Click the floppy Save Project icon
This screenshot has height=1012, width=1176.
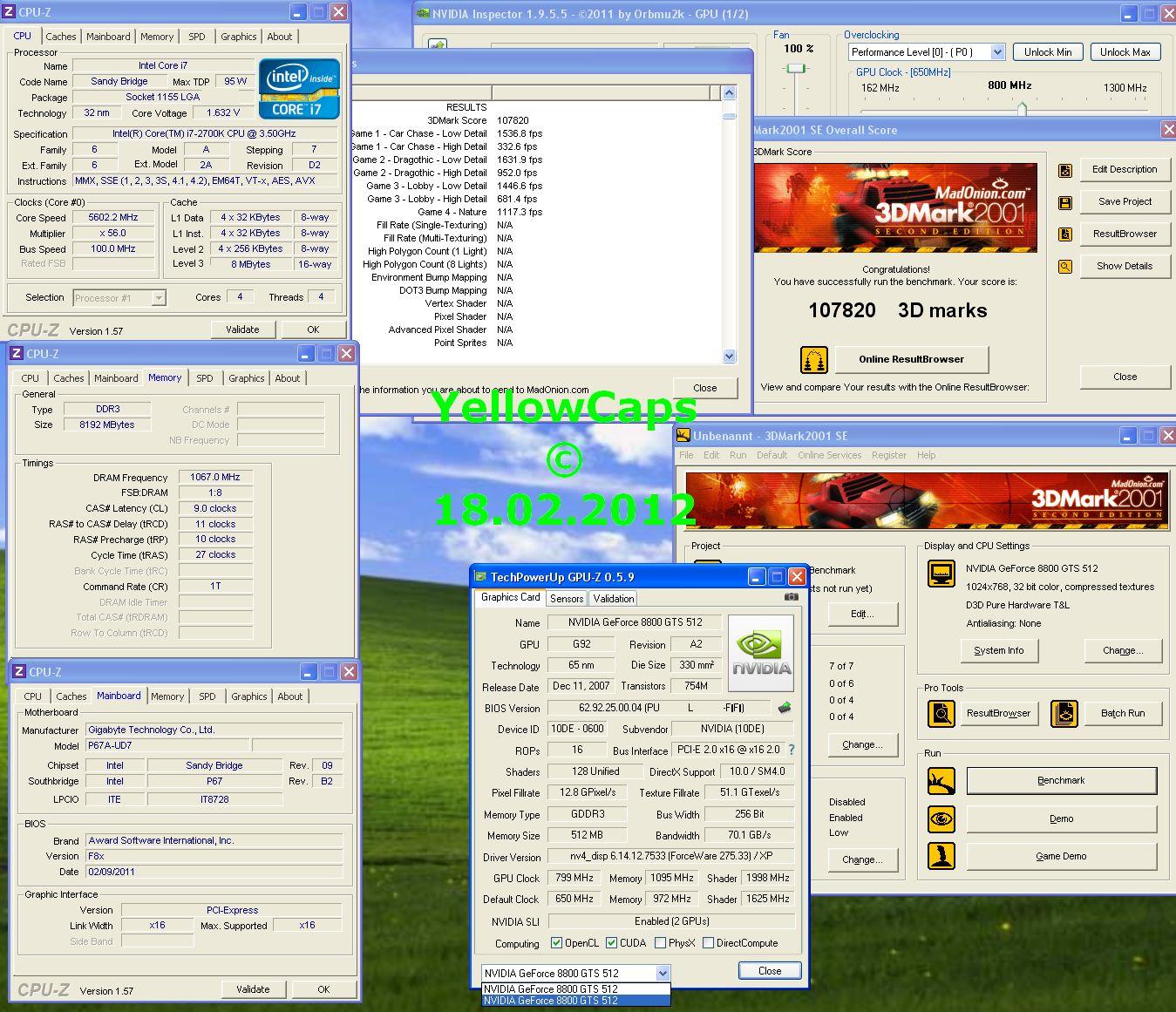pos(1064,202)
